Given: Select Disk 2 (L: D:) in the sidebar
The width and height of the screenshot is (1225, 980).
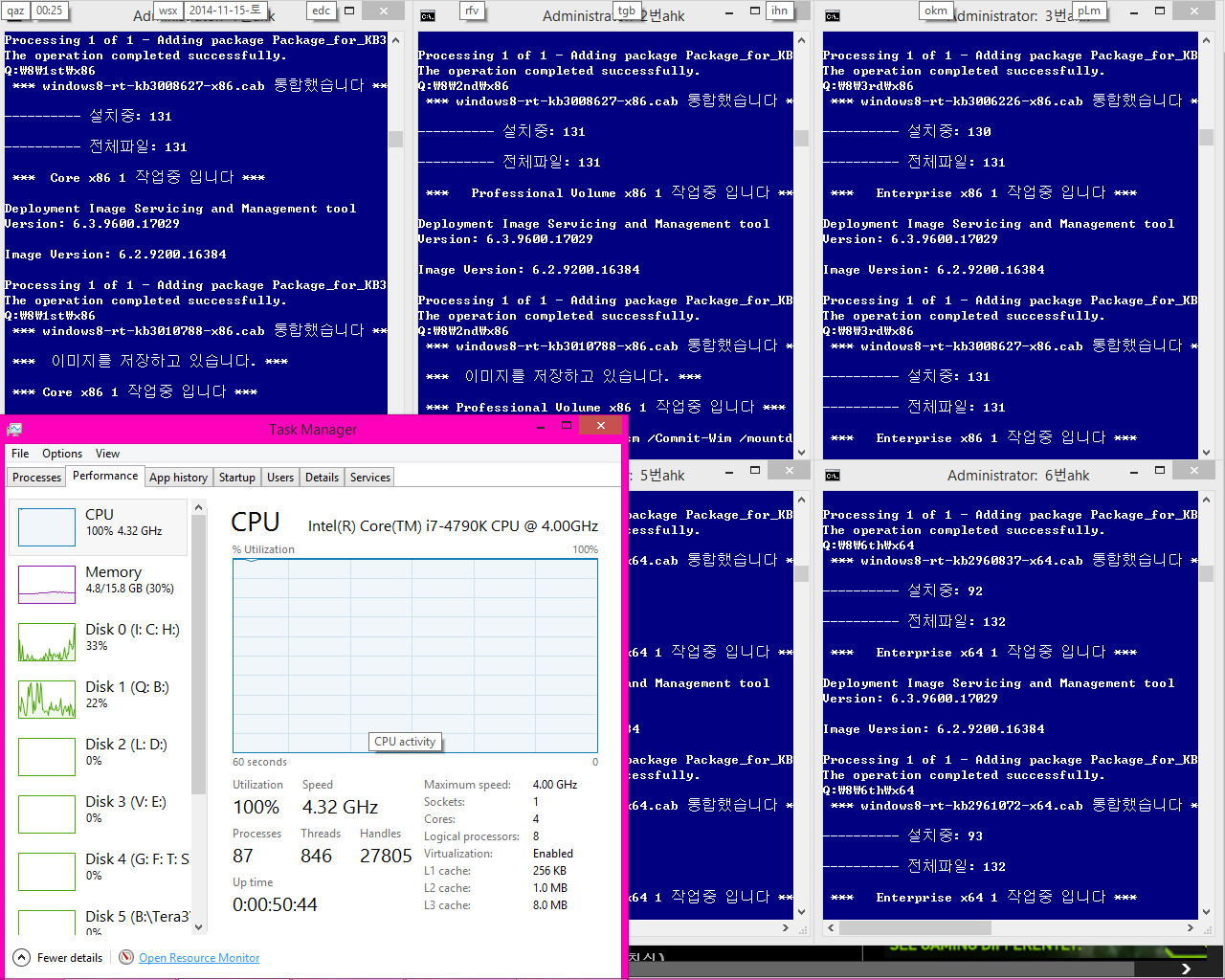Looking at the screenshot, I should pos(100,756).
